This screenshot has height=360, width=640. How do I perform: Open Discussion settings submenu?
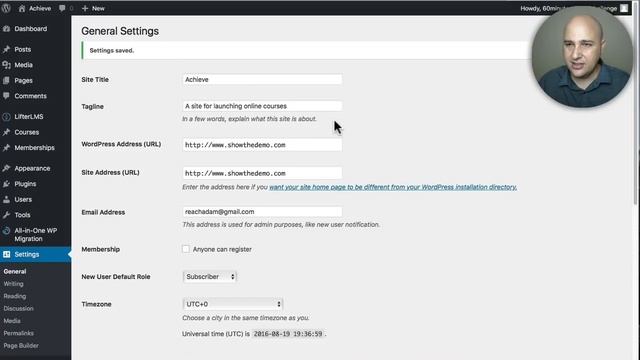[x=18, y=309]
